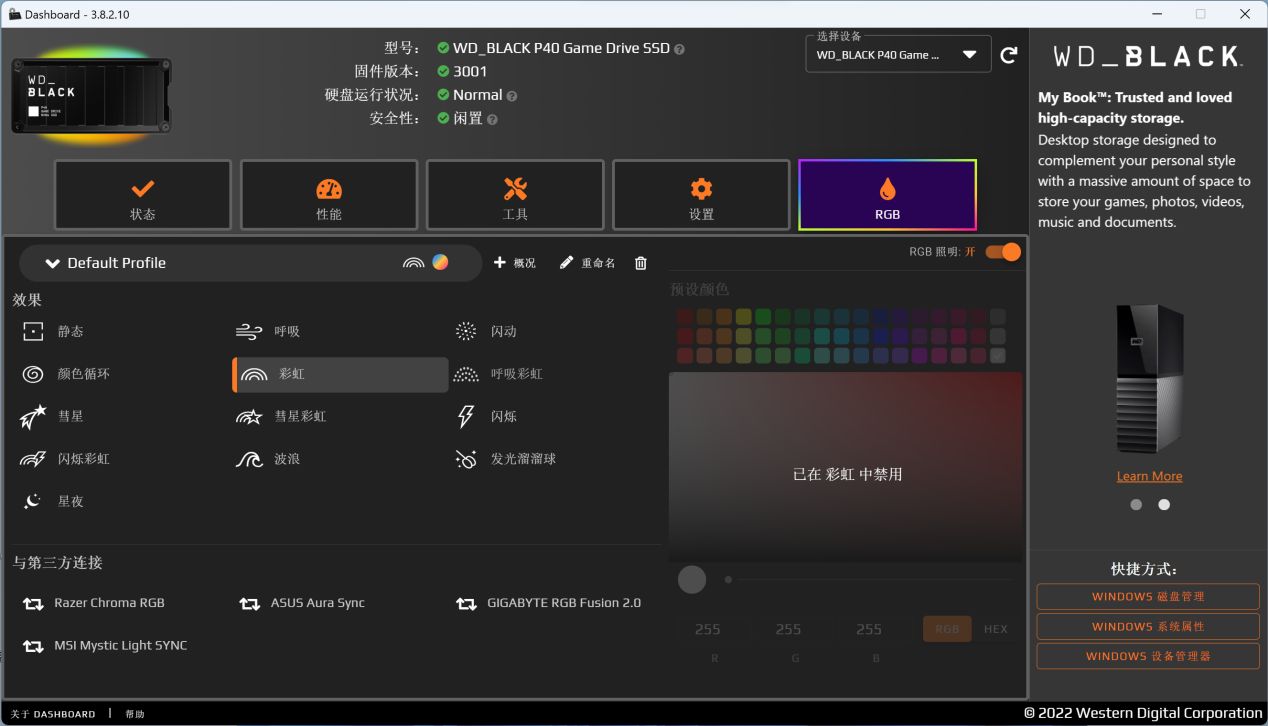This screenshot has height=726, width=1268.
Task: Add new profile with 概况 plus
Action: tap(515, 263)
